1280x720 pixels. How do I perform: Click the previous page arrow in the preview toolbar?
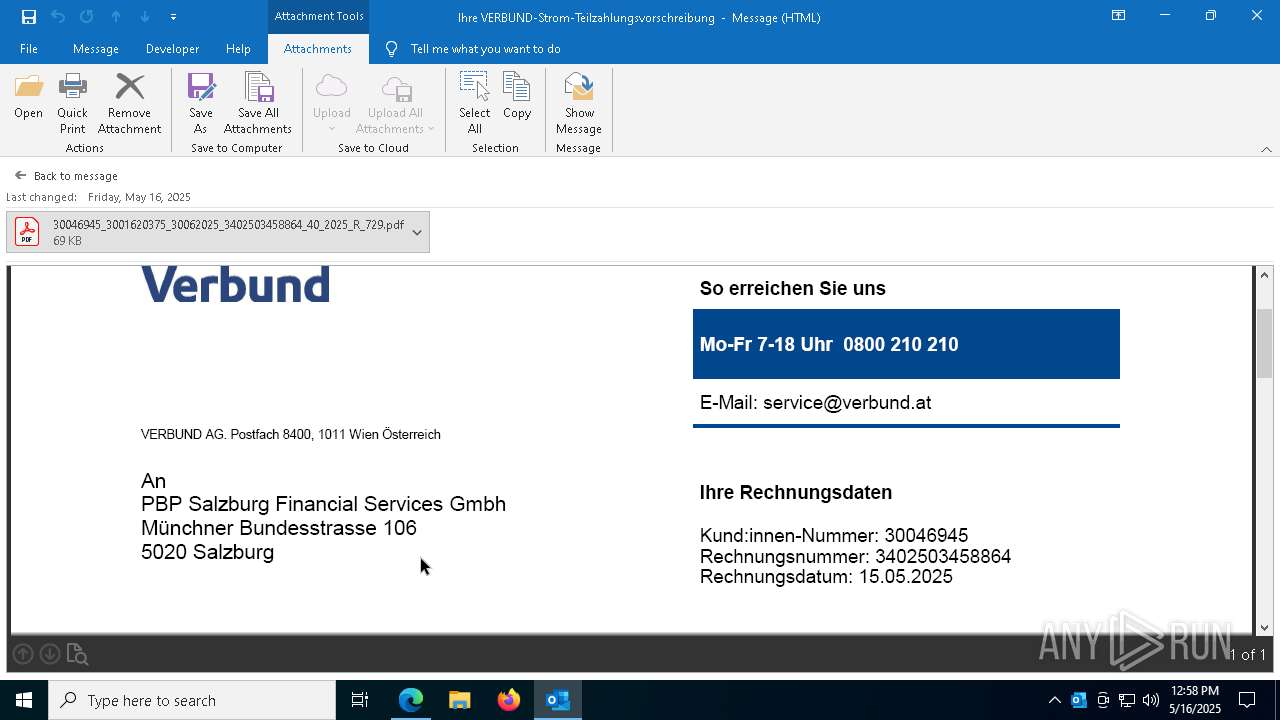tap(23, 654)
